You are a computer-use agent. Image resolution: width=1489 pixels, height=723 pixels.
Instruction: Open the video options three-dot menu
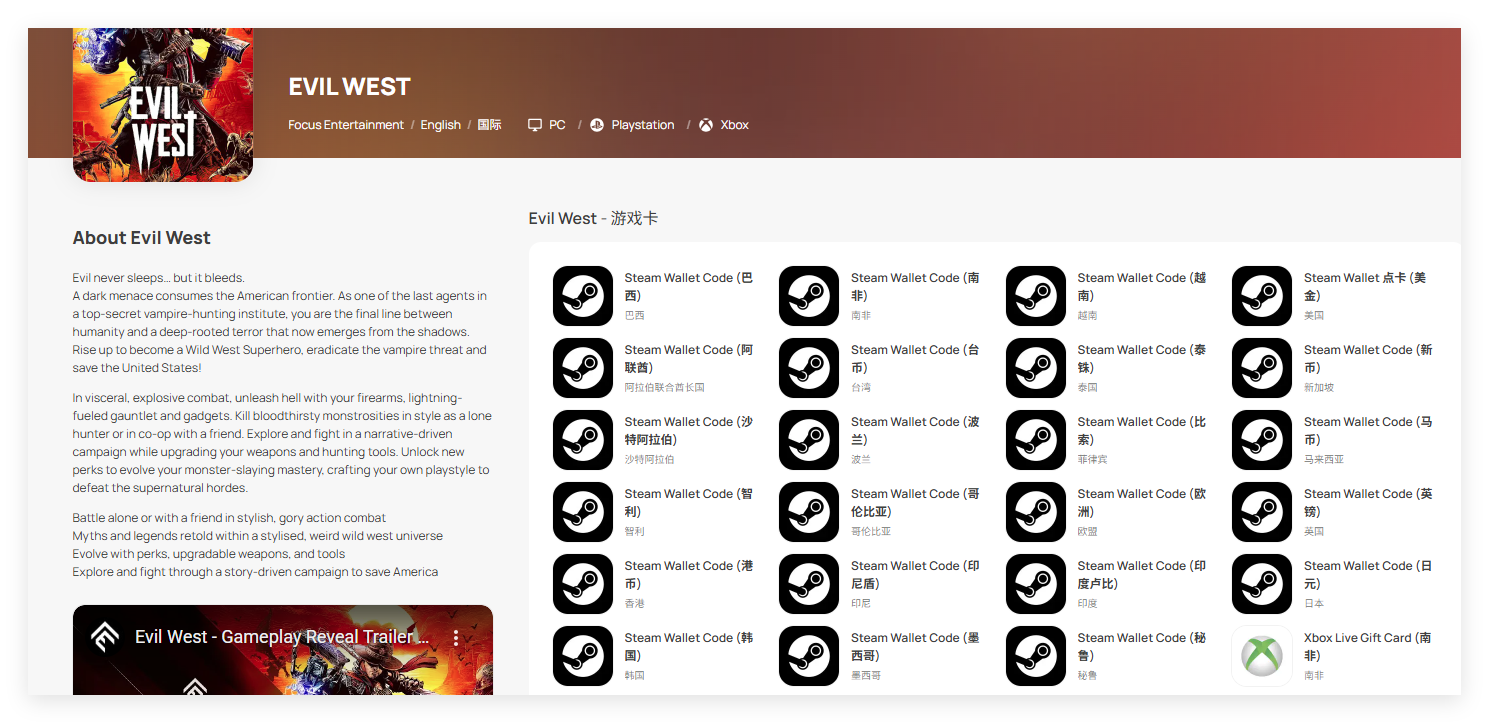click(x=456, y=637)
